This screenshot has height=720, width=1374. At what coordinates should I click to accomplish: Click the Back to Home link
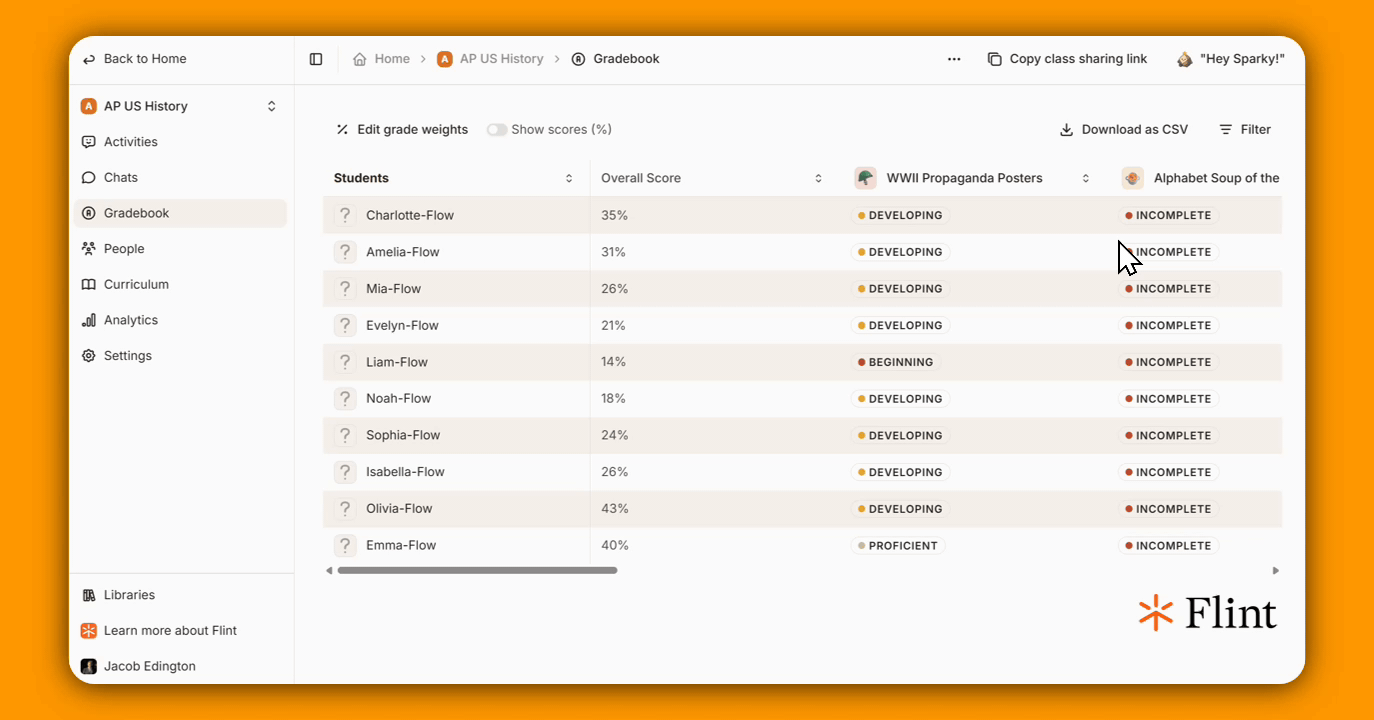pos(134,59)
